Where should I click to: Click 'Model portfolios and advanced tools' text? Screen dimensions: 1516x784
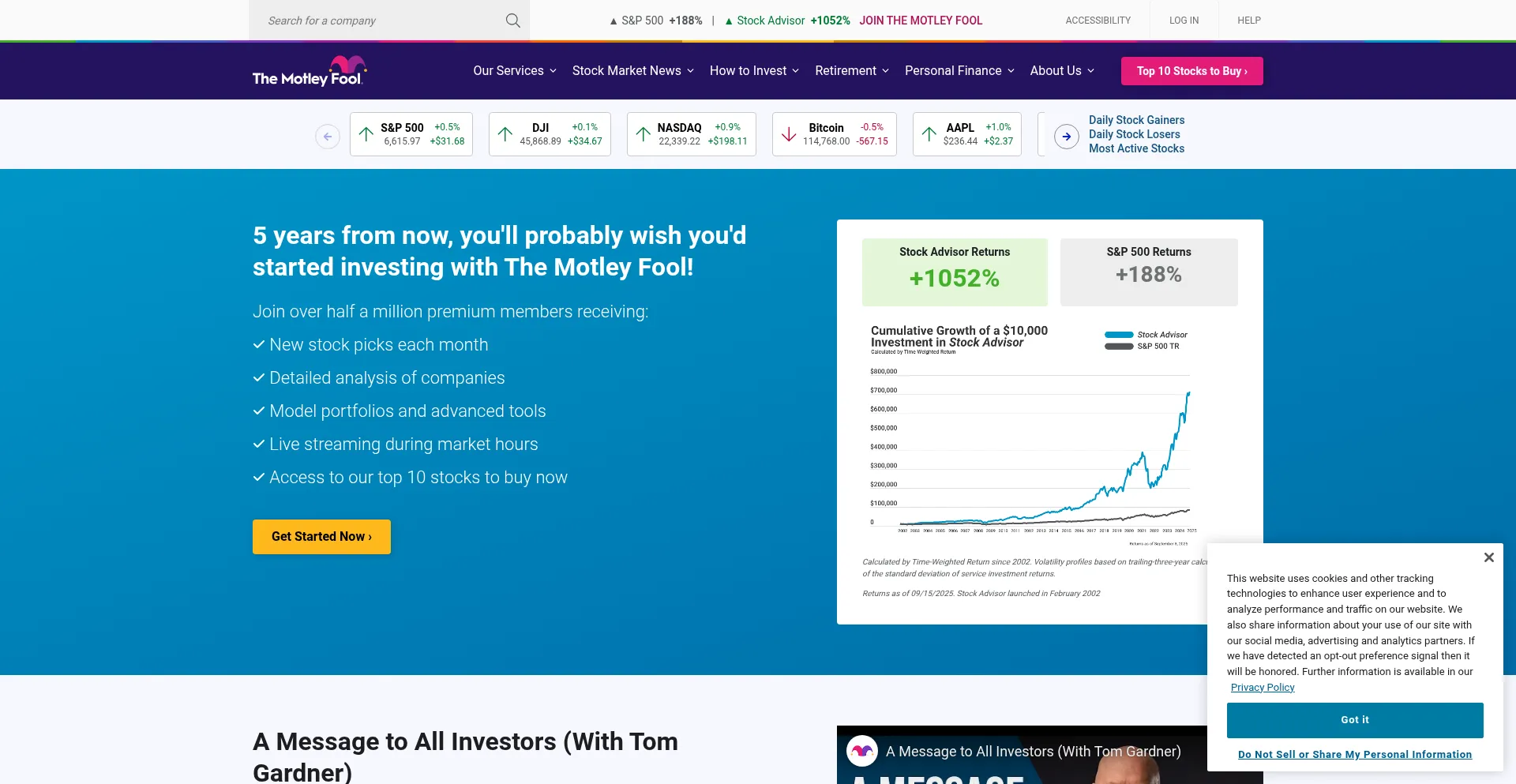pos(407,411)
